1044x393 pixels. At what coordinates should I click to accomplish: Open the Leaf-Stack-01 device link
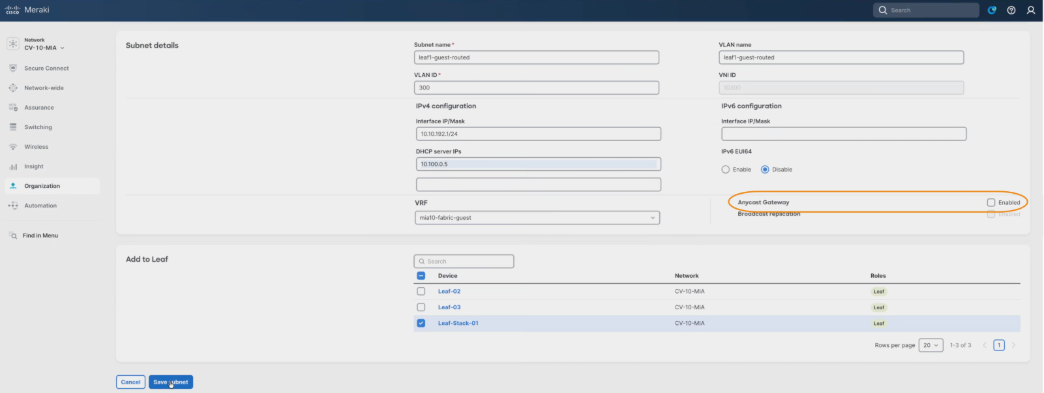(458, 323)
